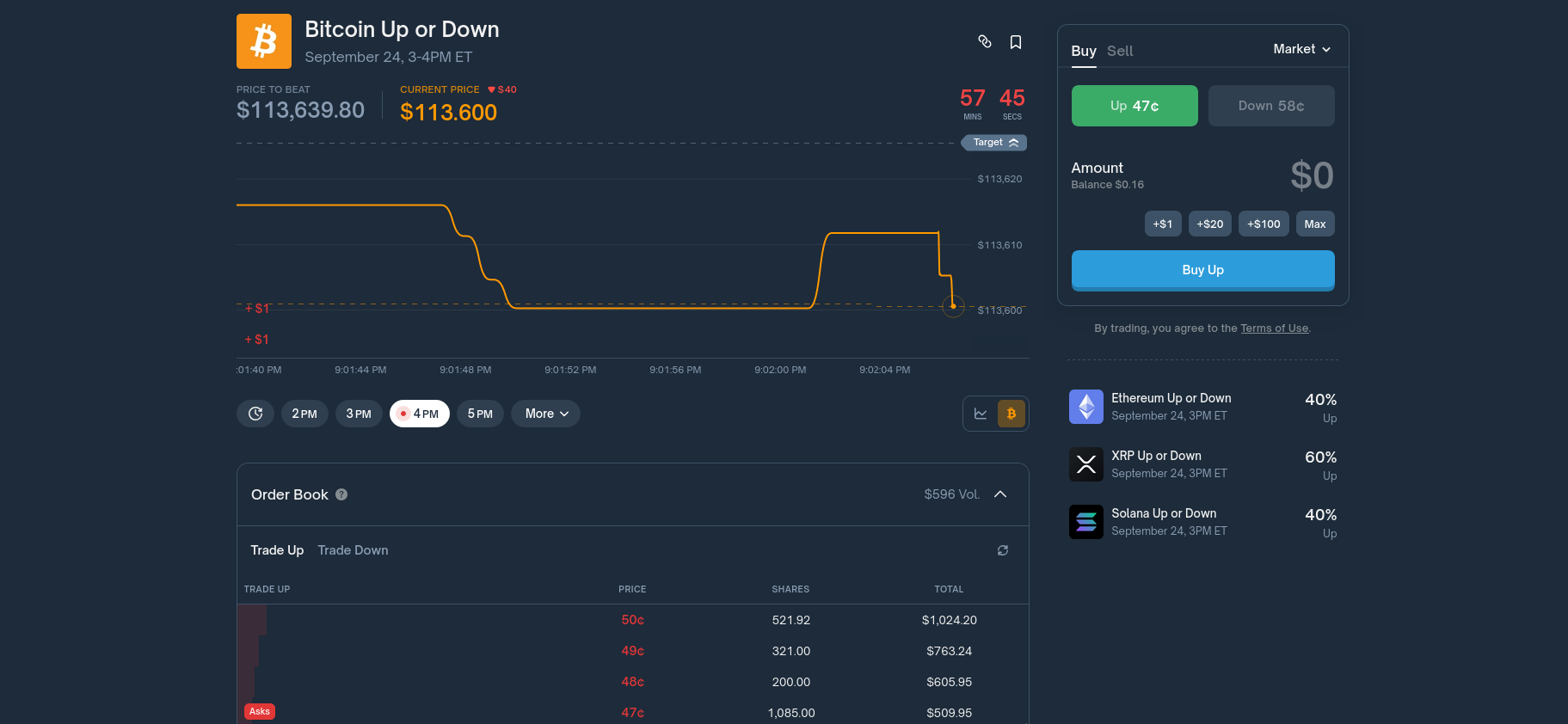Click the $113.600 current price value
Viewport: 1568px width, 724px height.
pyautogui.click(x=449, y=113)
